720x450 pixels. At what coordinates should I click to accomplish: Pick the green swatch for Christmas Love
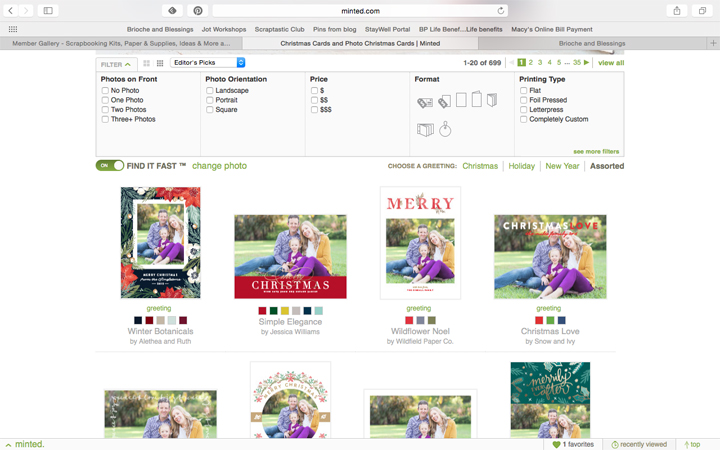[x=550, y=320]
